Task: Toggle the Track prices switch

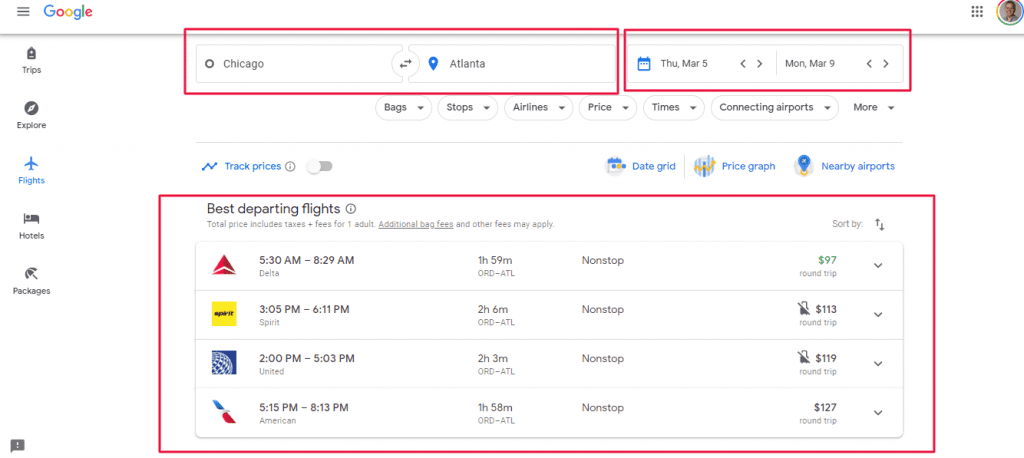Action: coord(320,167)
